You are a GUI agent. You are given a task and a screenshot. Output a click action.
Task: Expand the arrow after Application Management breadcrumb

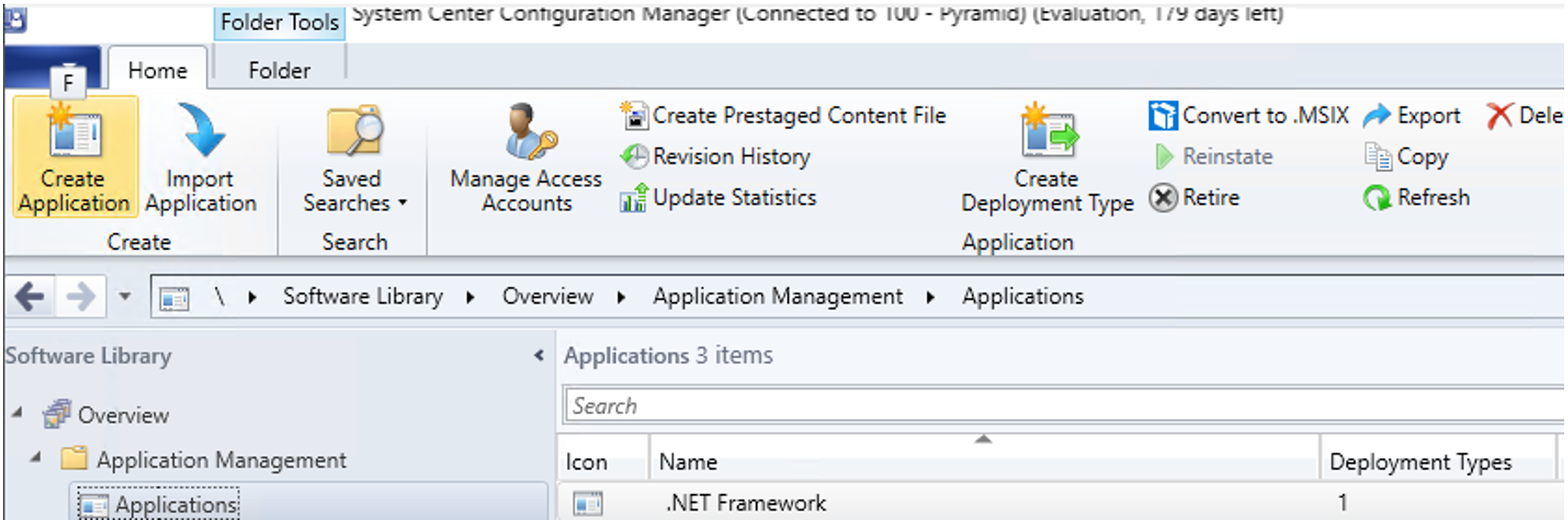click(931, 297)
